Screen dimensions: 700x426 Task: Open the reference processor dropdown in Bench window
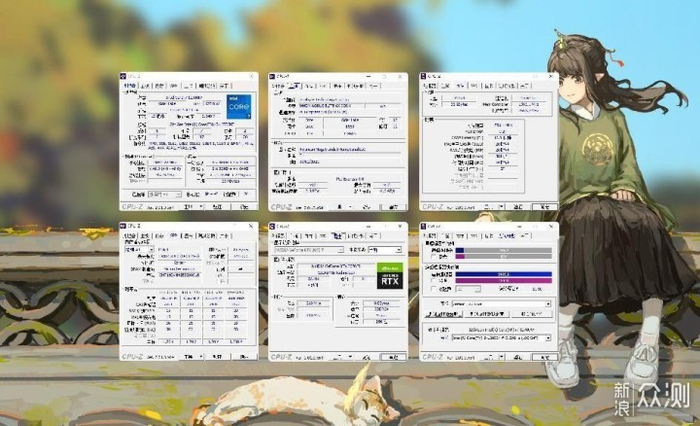[x=501, y=338]
